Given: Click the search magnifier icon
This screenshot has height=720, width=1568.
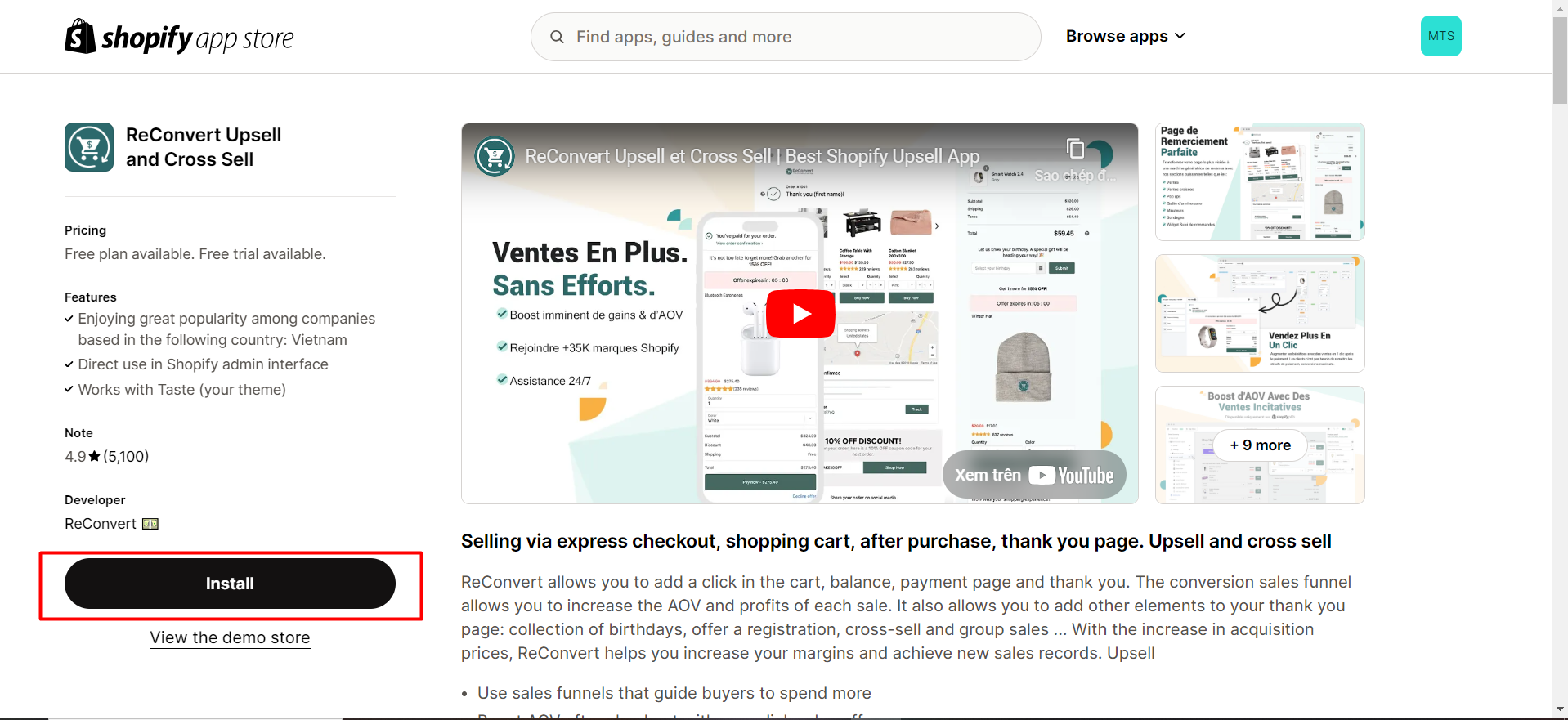Looking at the screenshot, I should tap(557, 37).
